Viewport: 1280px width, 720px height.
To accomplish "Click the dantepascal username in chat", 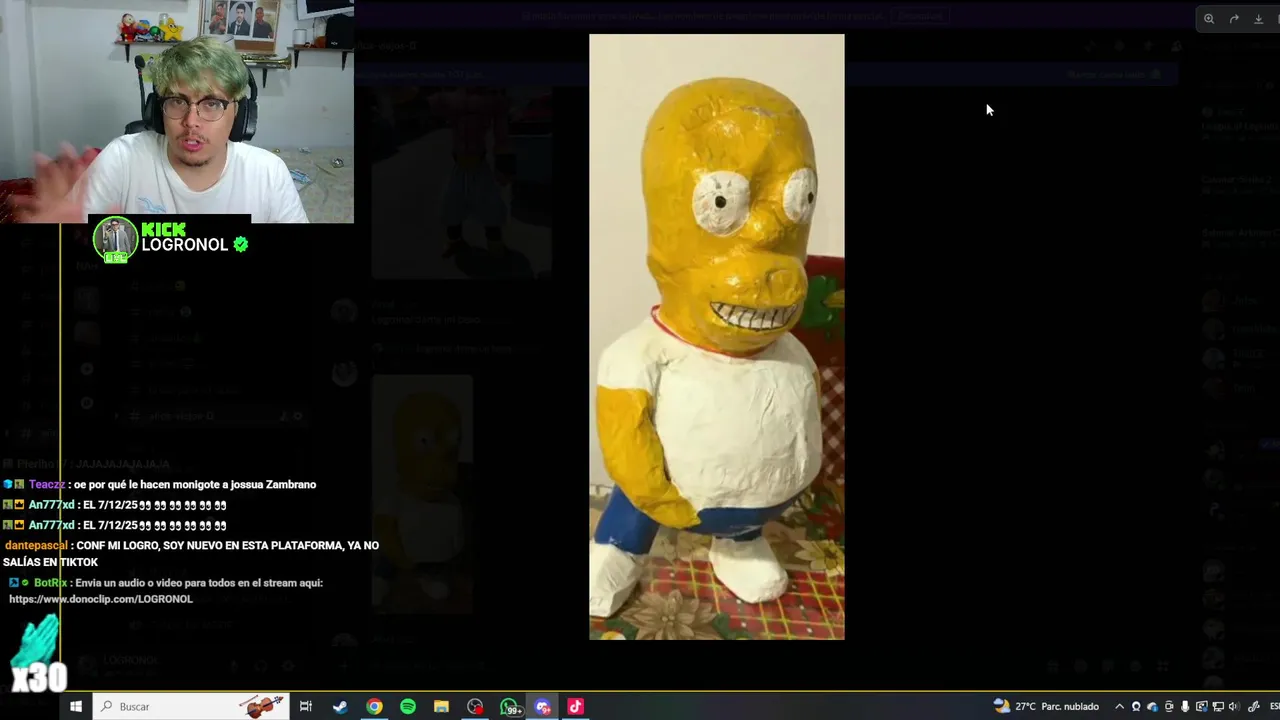I will [x=36, y=546].
